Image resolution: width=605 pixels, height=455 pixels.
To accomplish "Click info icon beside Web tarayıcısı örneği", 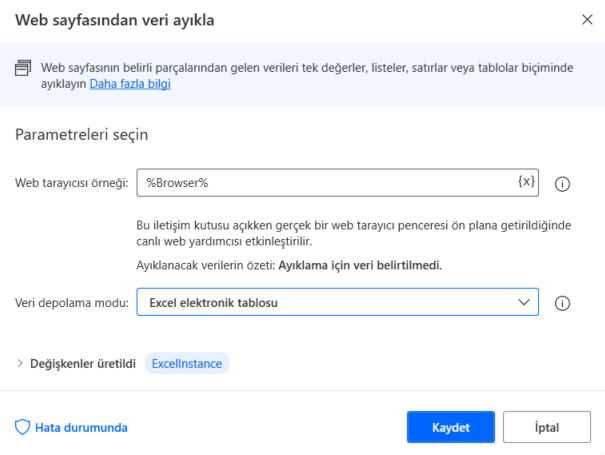I will point(562,184).
